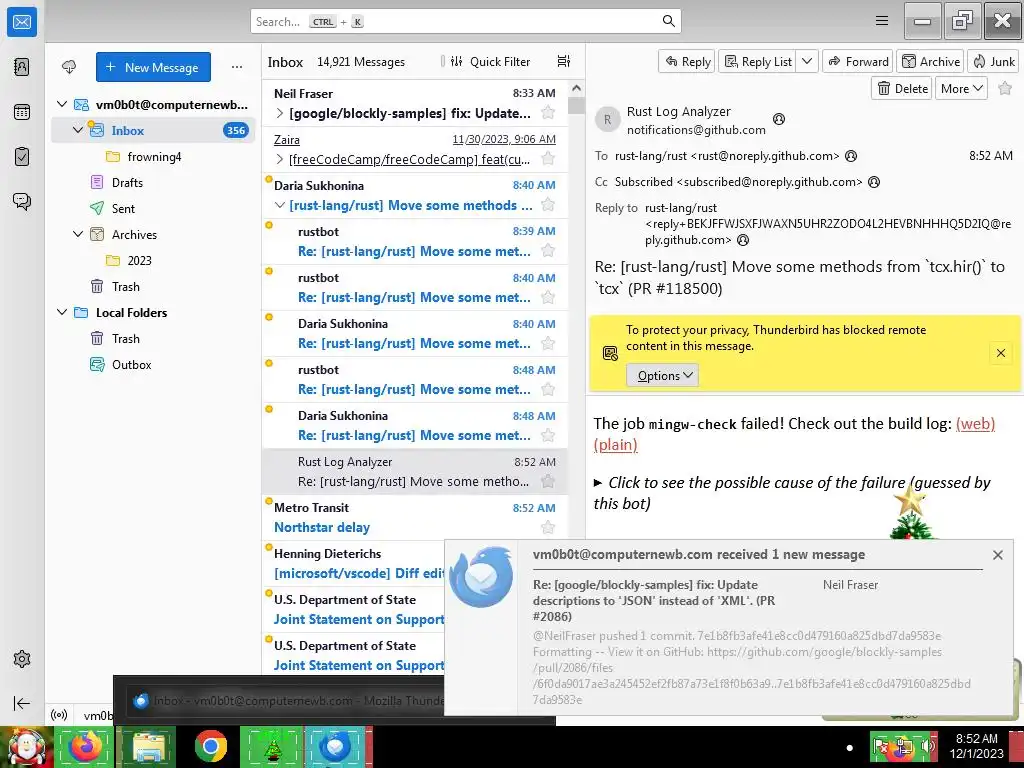Select Trash under Local Folders
The width and height of the screenshot is (1024, 768).
pos(125,338)
